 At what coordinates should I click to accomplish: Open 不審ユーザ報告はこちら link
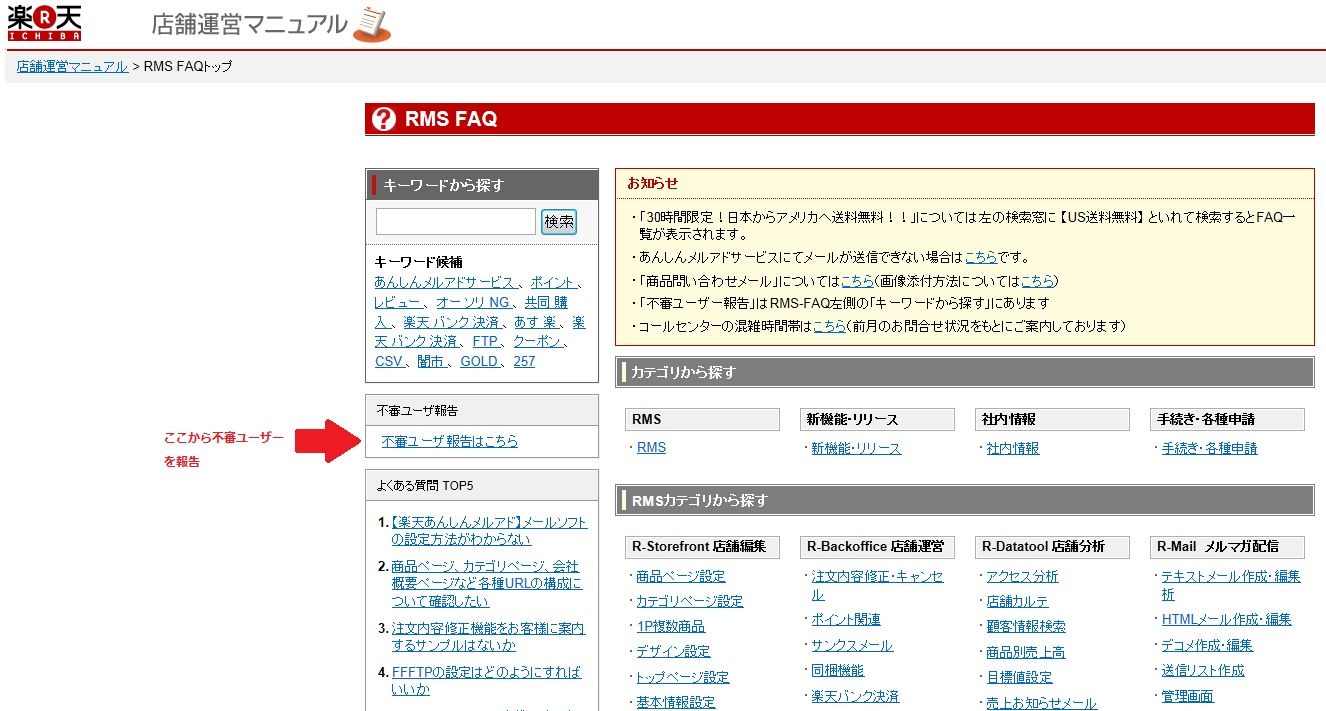tap(450, 441)
